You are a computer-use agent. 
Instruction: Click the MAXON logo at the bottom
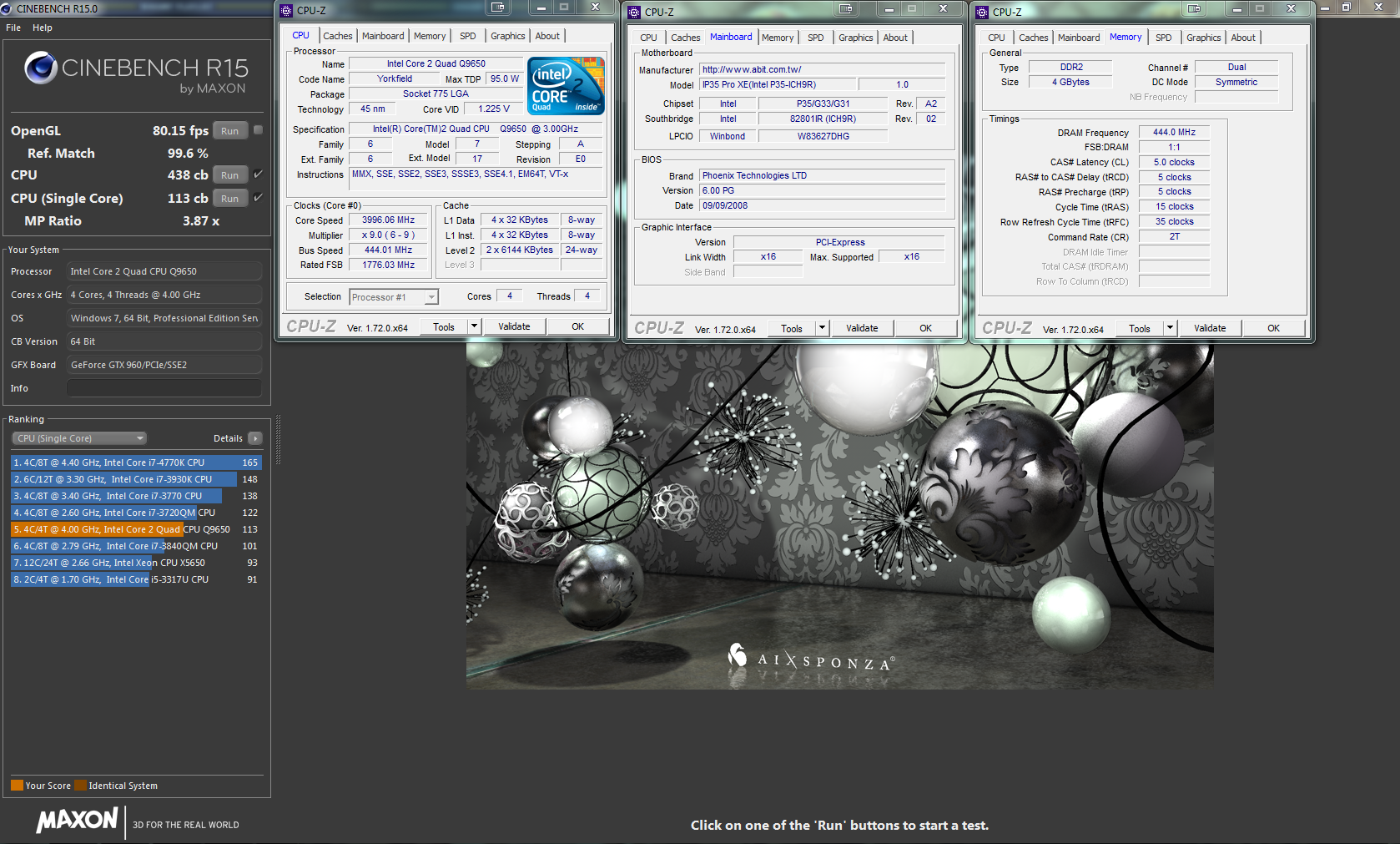click(77, 820)
